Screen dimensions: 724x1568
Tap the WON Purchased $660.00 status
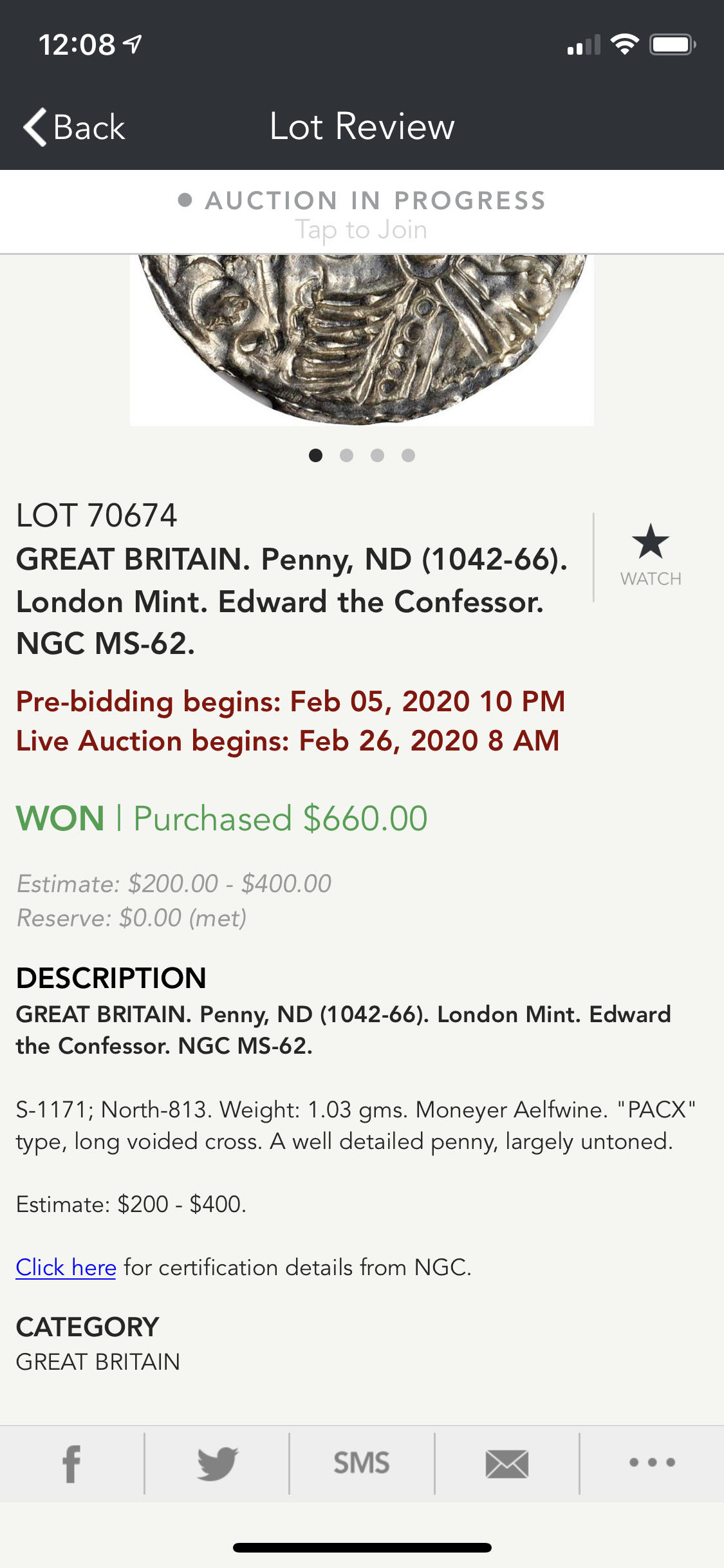[x=221, y=818]
